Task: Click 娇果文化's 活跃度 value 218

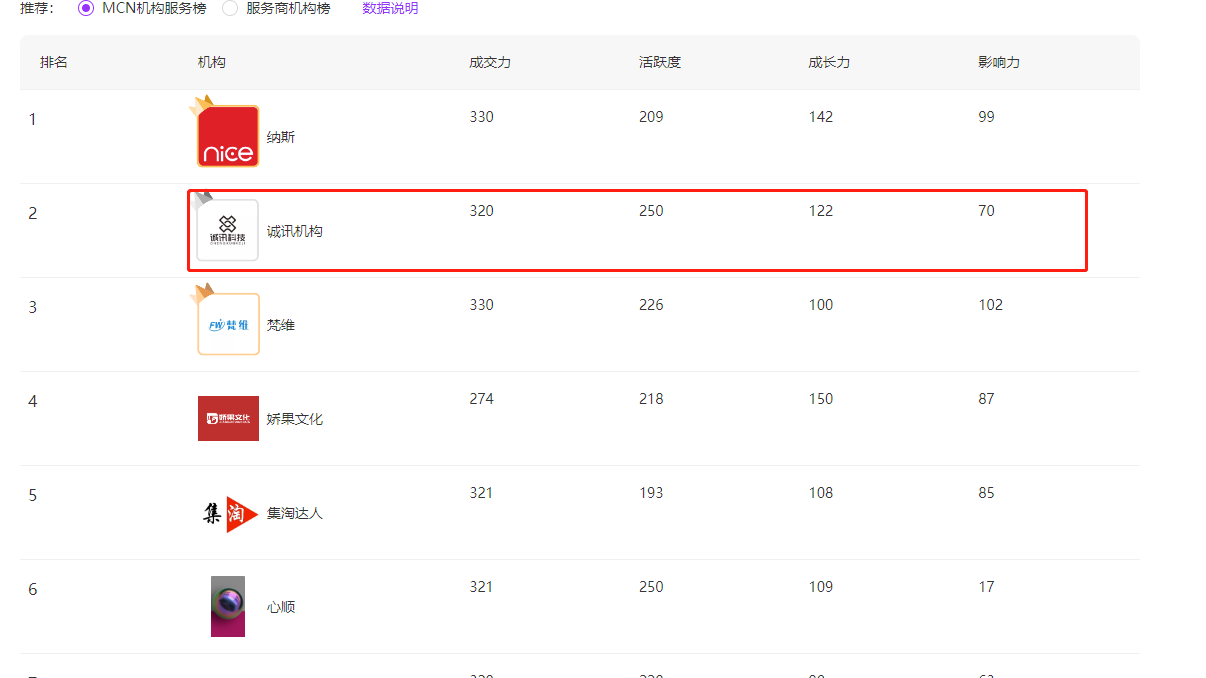Action: (651, 399)
